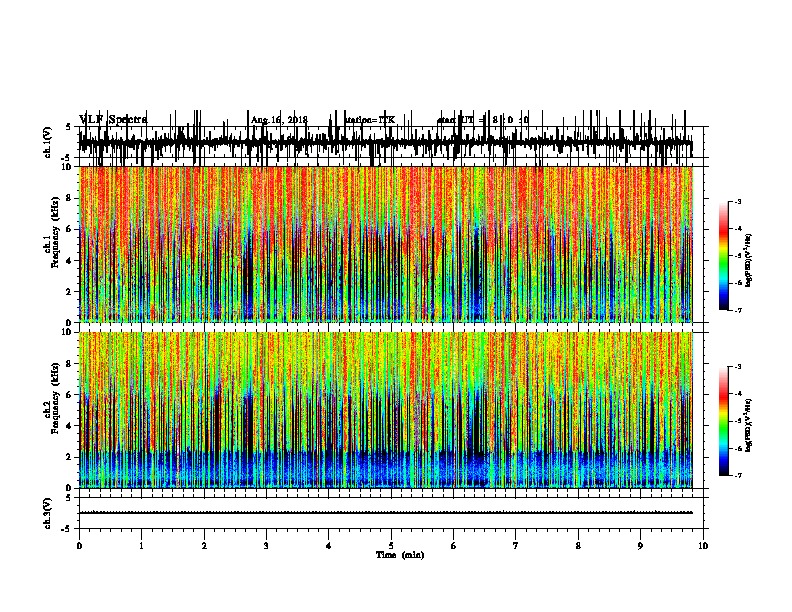Click the ch.2 frequency tick "8"

69,364
